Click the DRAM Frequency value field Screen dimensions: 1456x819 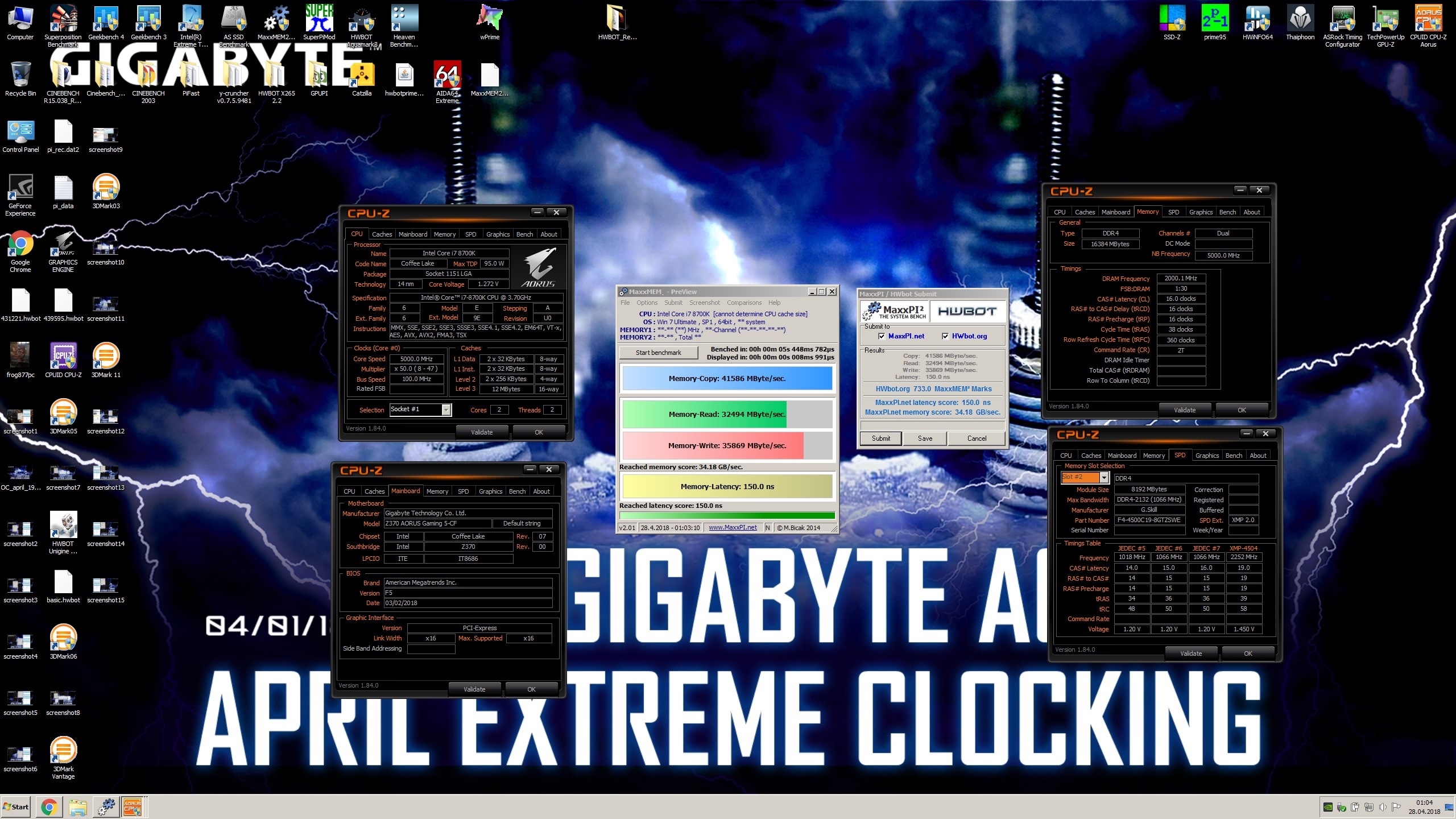[x=1181, y=279]
